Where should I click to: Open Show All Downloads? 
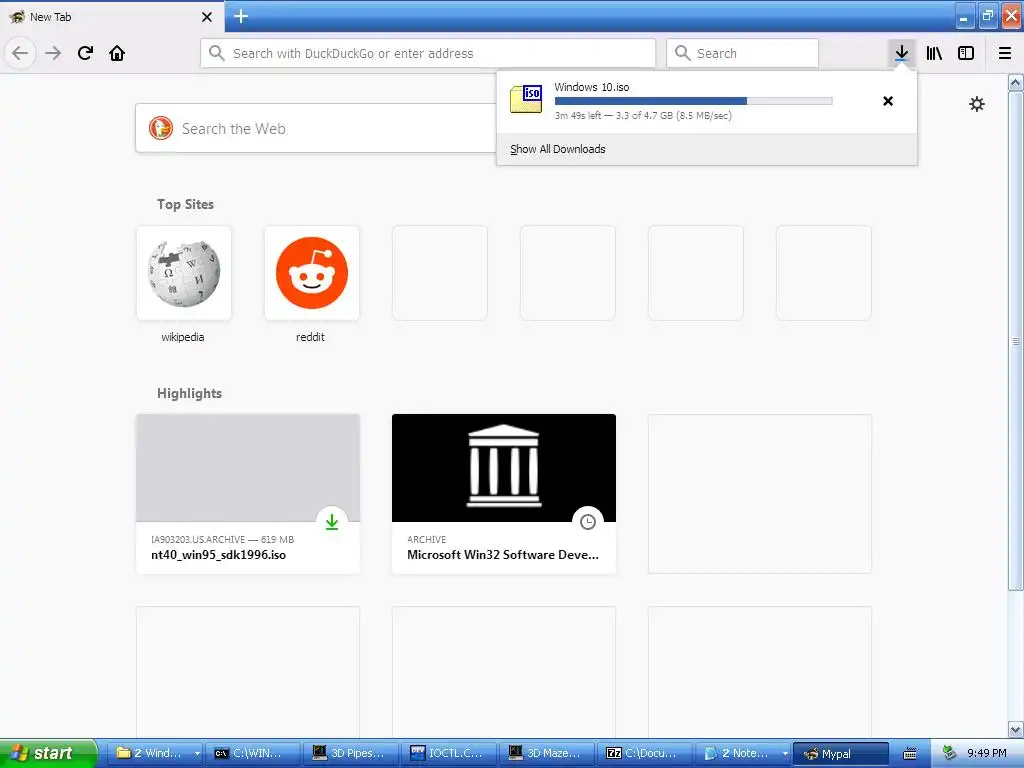(x=558, y=149)
